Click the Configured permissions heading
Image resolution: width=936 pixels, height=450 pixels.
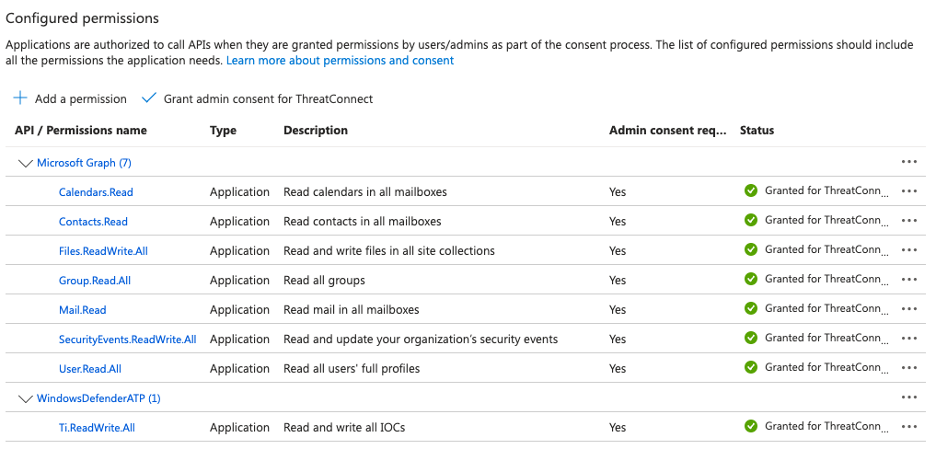[x=82, y=19]
